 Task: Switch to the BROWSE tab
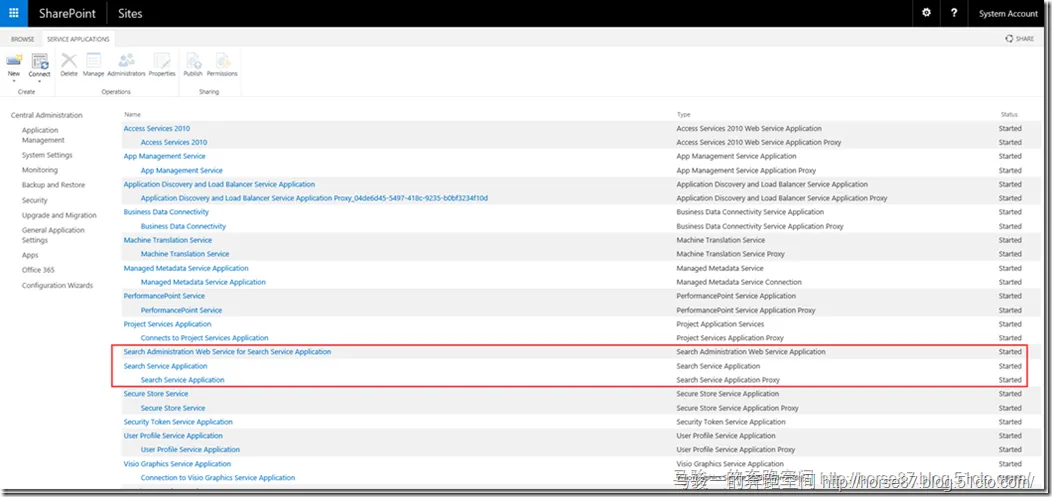pos(23,39)
